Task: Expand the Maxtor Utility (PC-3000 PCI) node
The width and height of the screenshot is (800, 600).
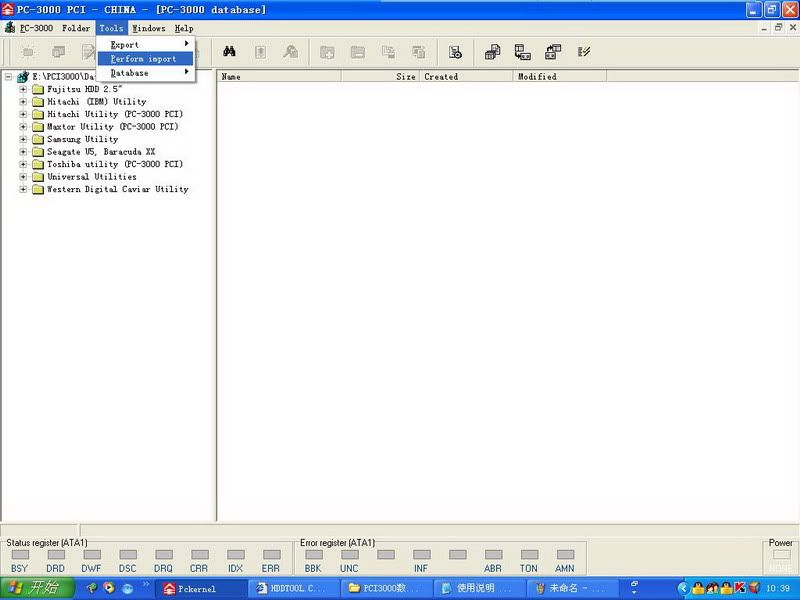Action: (23, 127)
